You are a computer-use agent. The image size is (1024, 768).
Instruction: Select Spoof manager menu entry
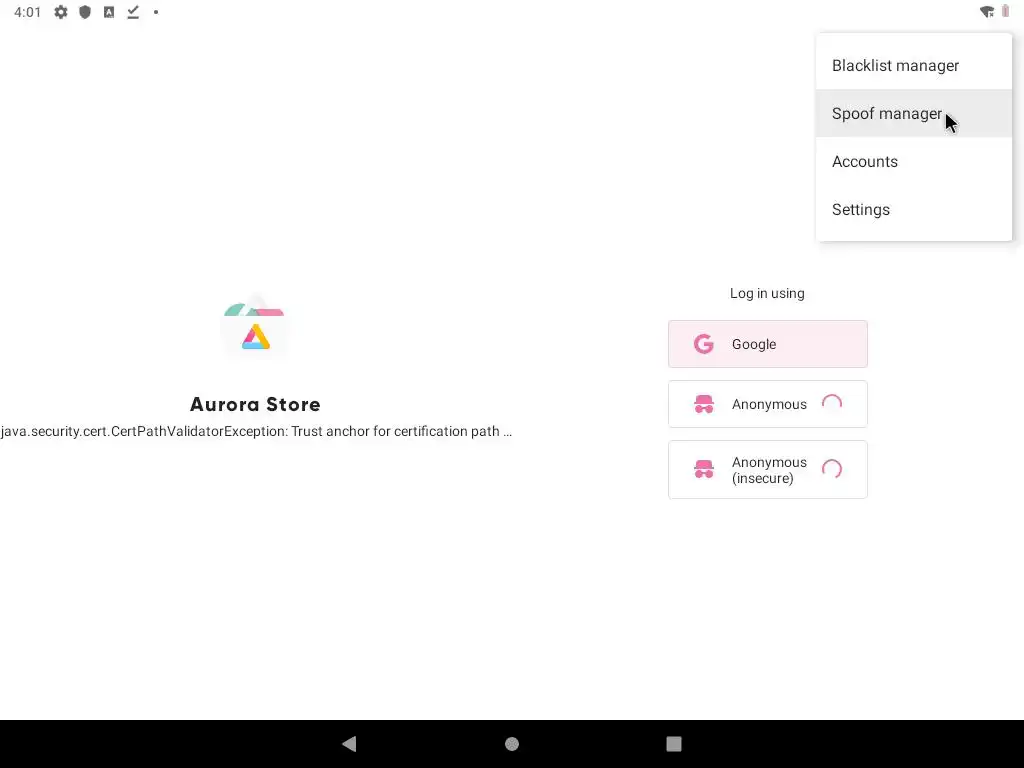click(x=914, y=114)
